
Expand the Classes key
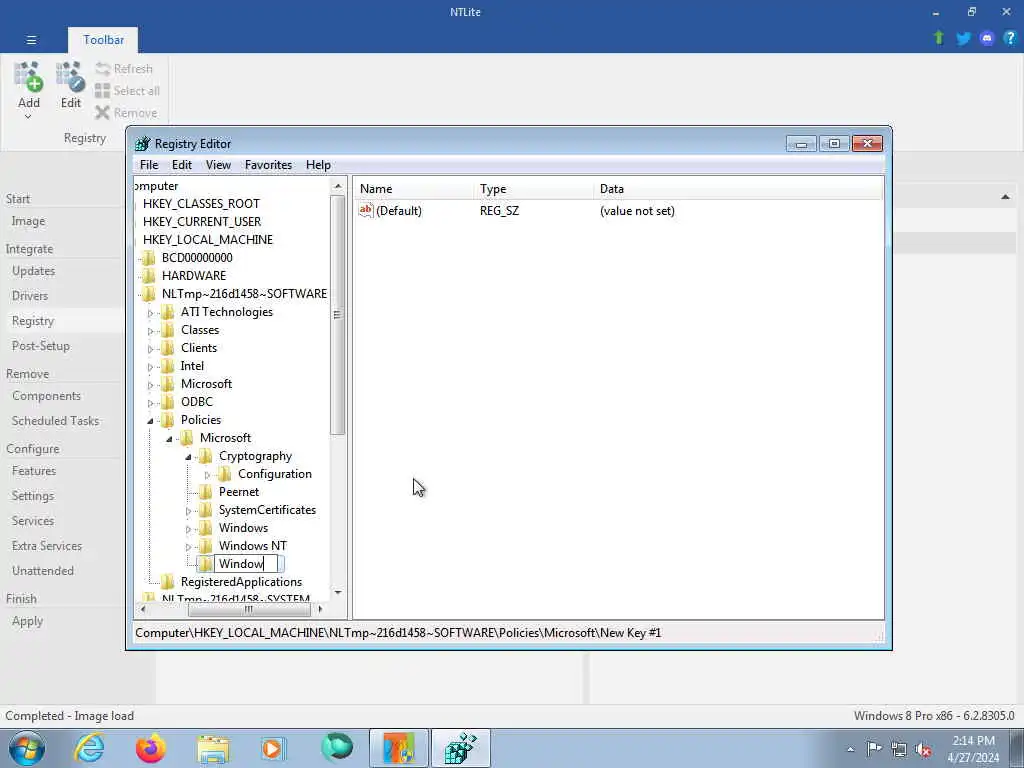[150, 331]
